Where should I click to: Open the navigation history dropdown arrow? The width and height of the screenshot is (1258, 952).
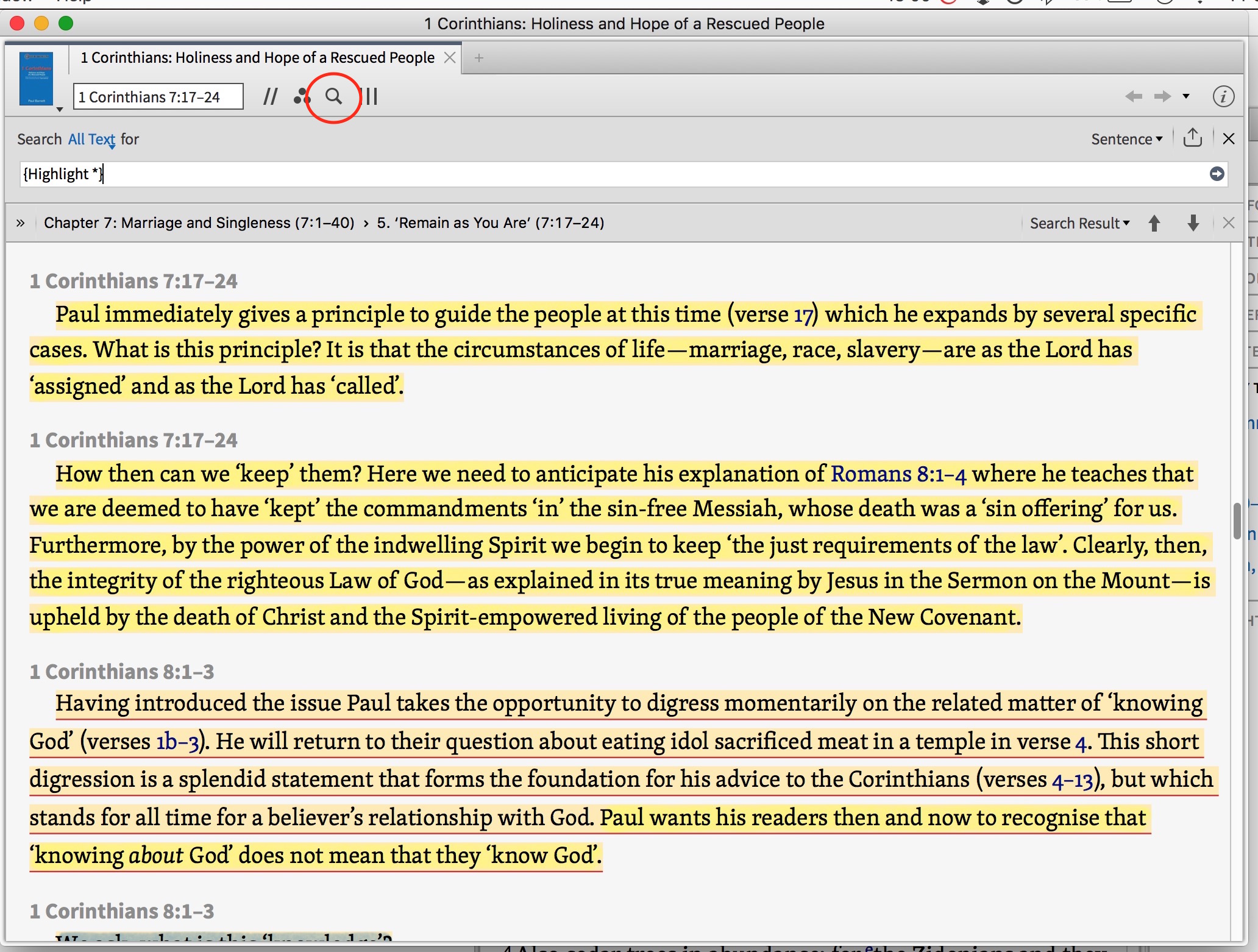1186,96
